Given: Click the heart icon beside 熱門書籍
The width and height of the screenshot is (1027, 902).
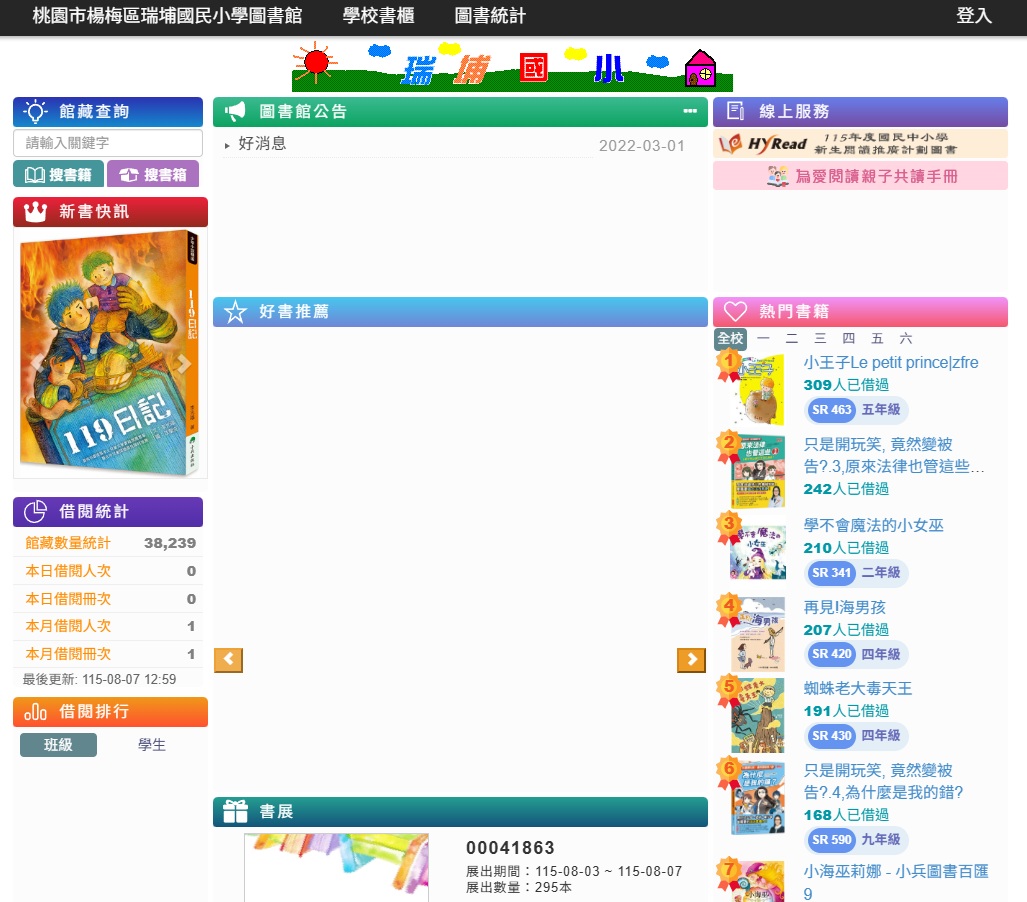Looking at the screenshot, I should (x=735, y=312).
